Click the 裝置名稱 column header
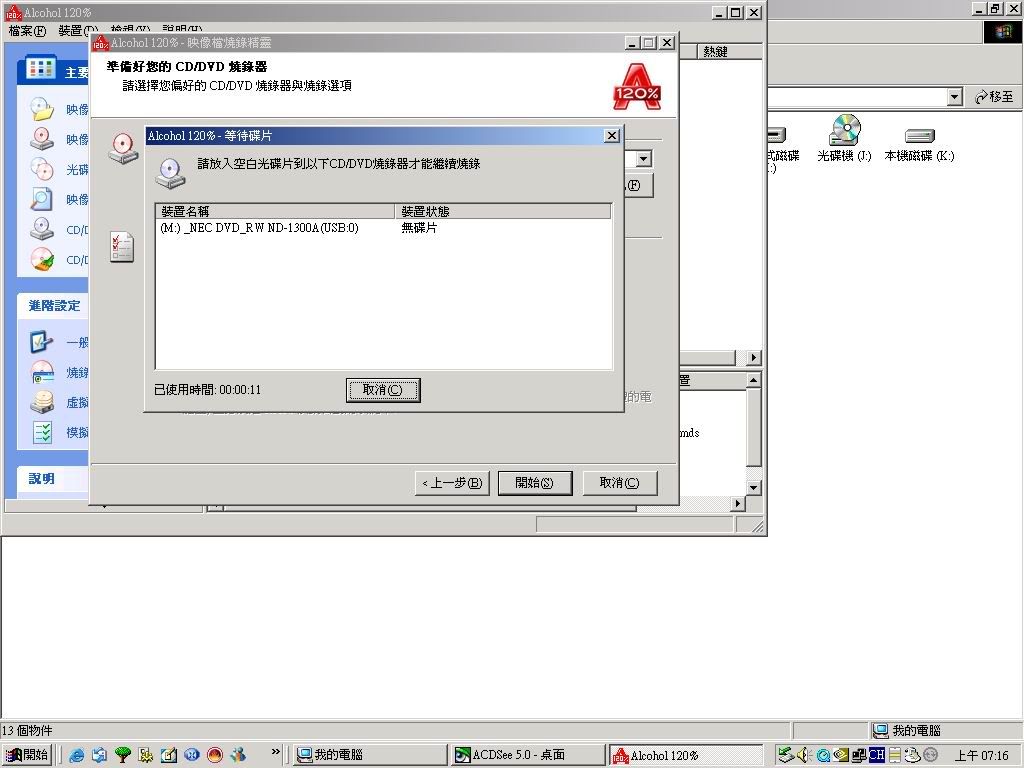 [x=275, y=211]
